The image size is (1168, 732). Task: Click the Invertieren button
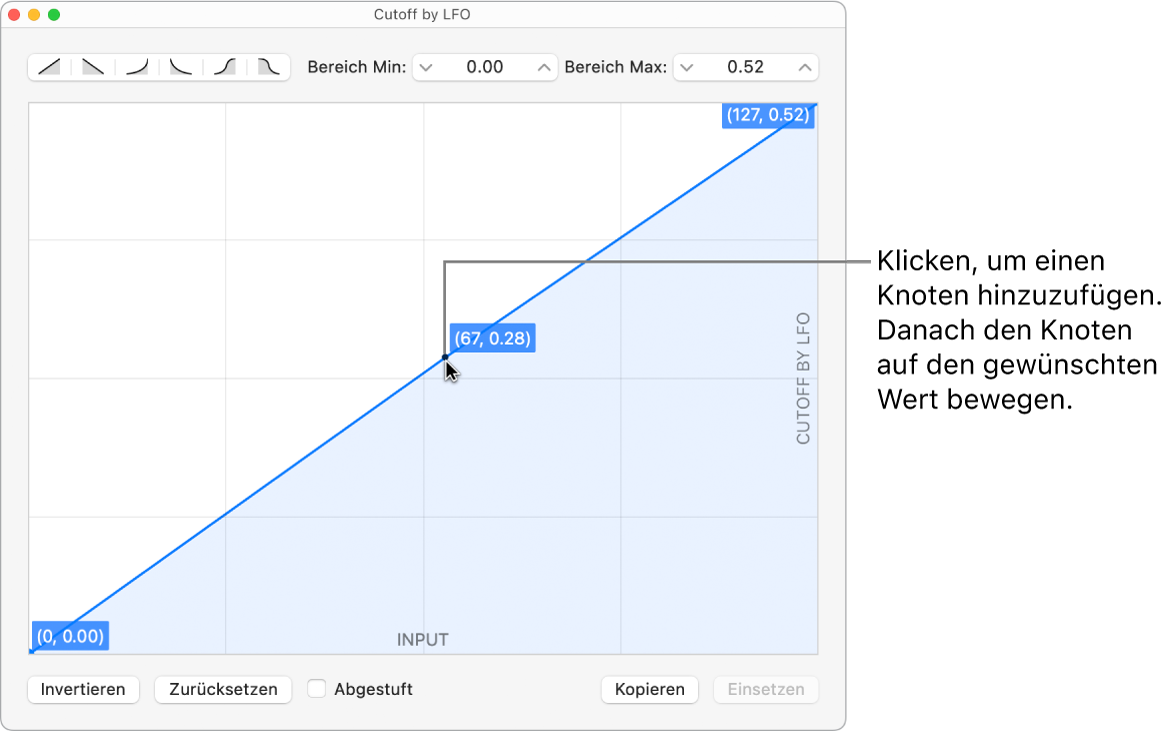point(83,689)
